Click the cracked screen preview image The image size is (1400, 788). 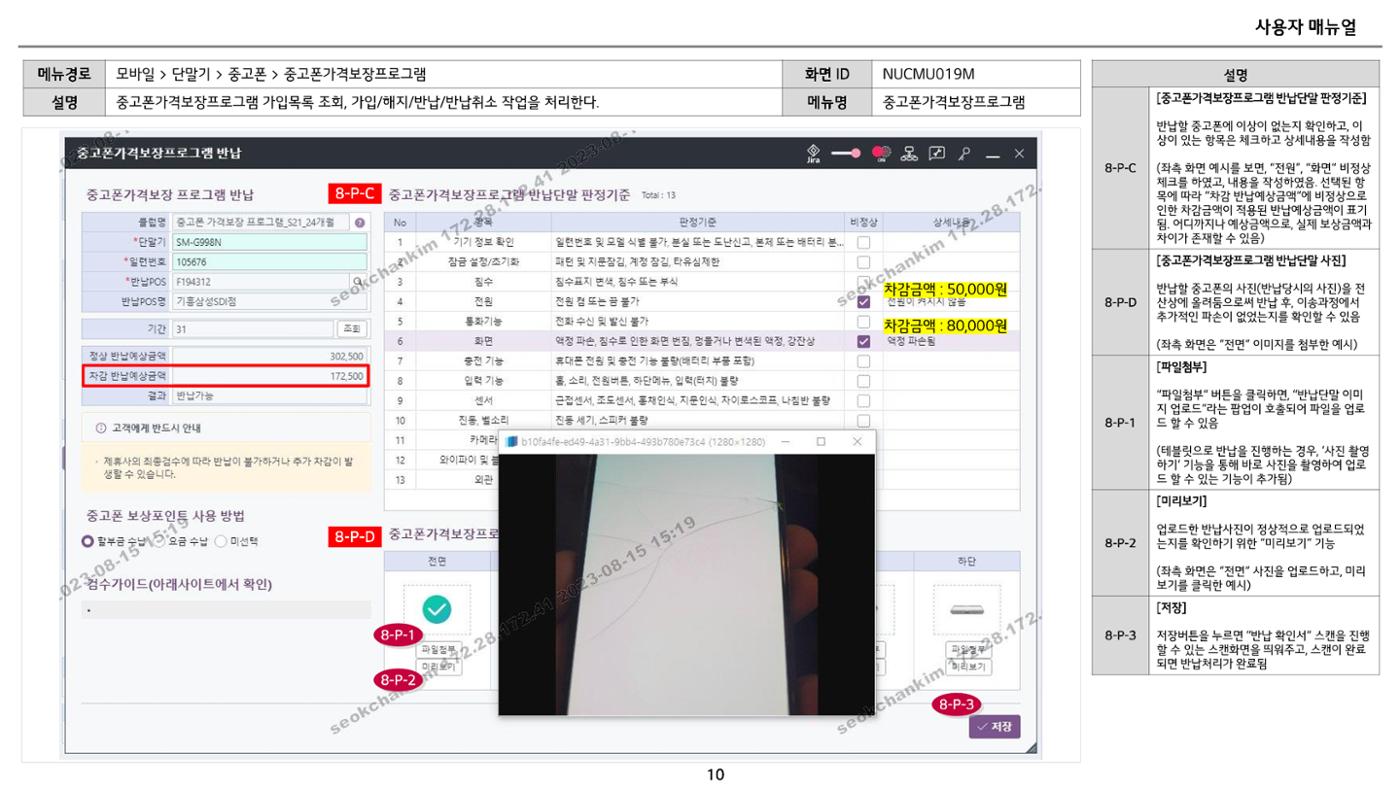(x=687, y=584)
